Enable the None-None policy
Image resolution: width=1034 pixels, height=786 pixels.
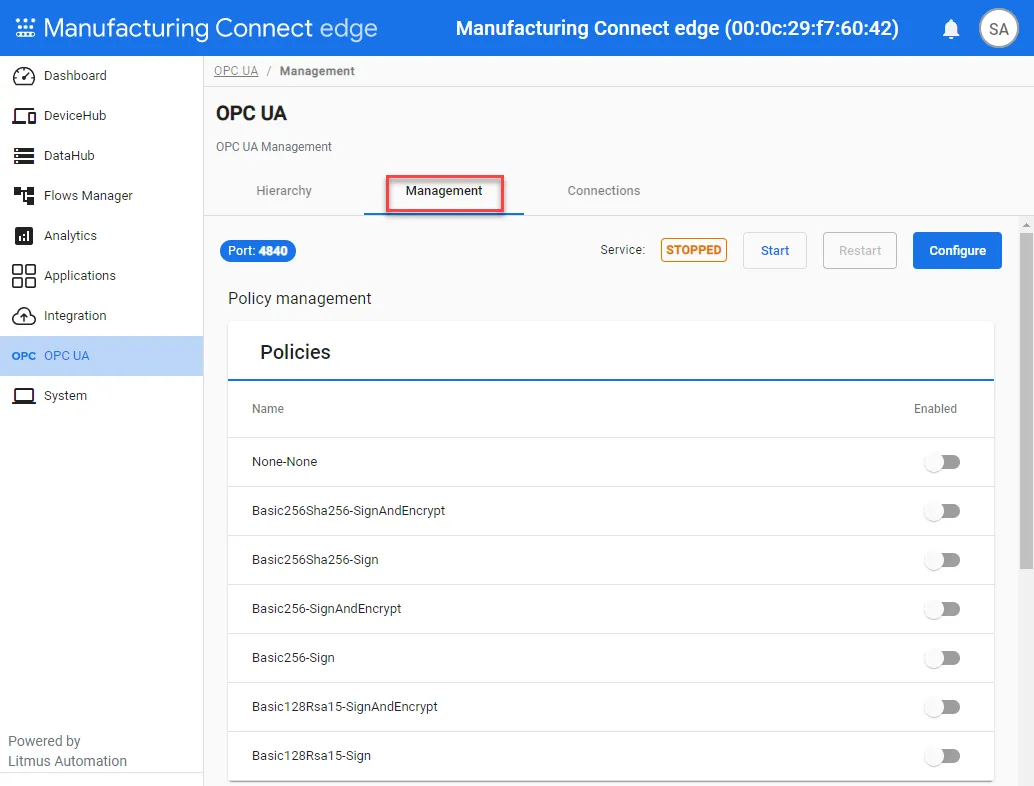[942, 462]
